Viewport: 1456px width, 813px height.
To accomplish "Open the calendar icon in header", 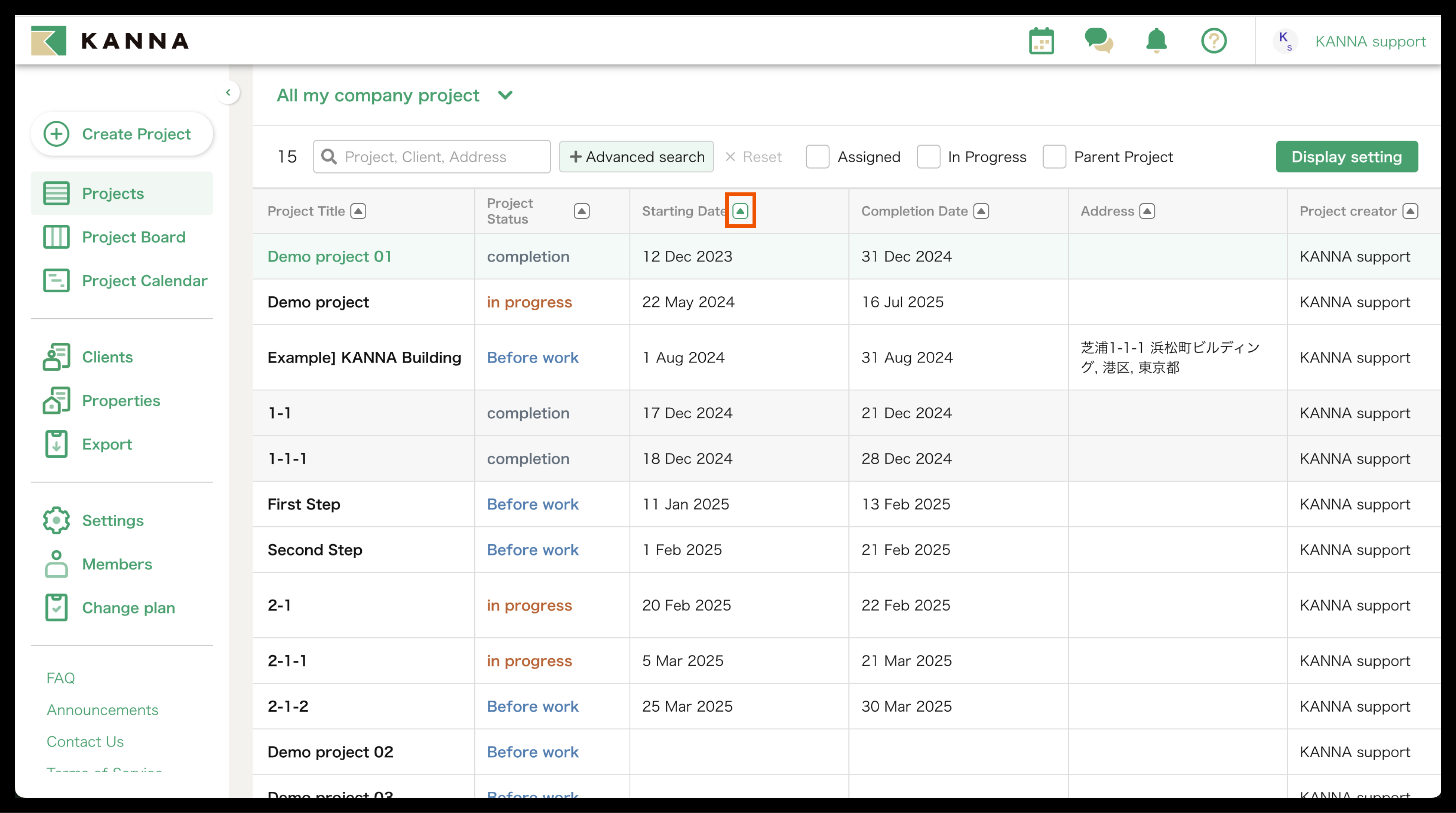I will (x=1041, y=41).
